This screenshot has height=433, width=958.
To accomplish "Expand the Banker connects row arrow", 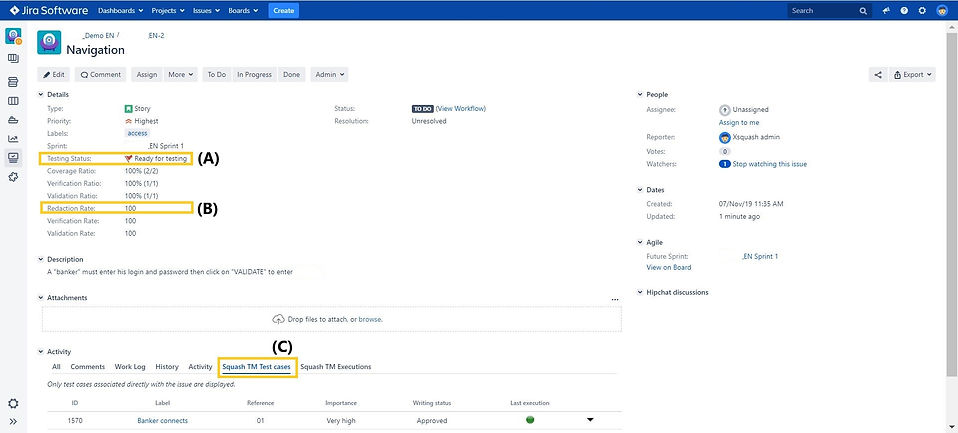I will click(x=590, y=420).
